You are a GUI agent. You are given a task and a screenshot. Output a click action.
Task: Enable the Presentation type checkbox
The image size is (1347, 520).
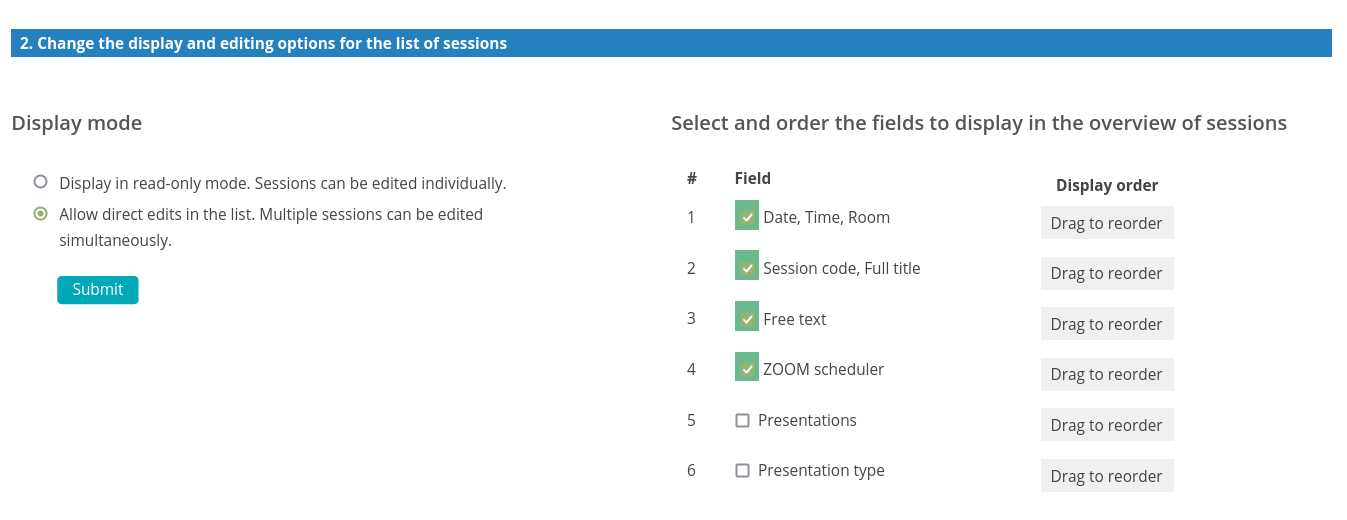742,471
